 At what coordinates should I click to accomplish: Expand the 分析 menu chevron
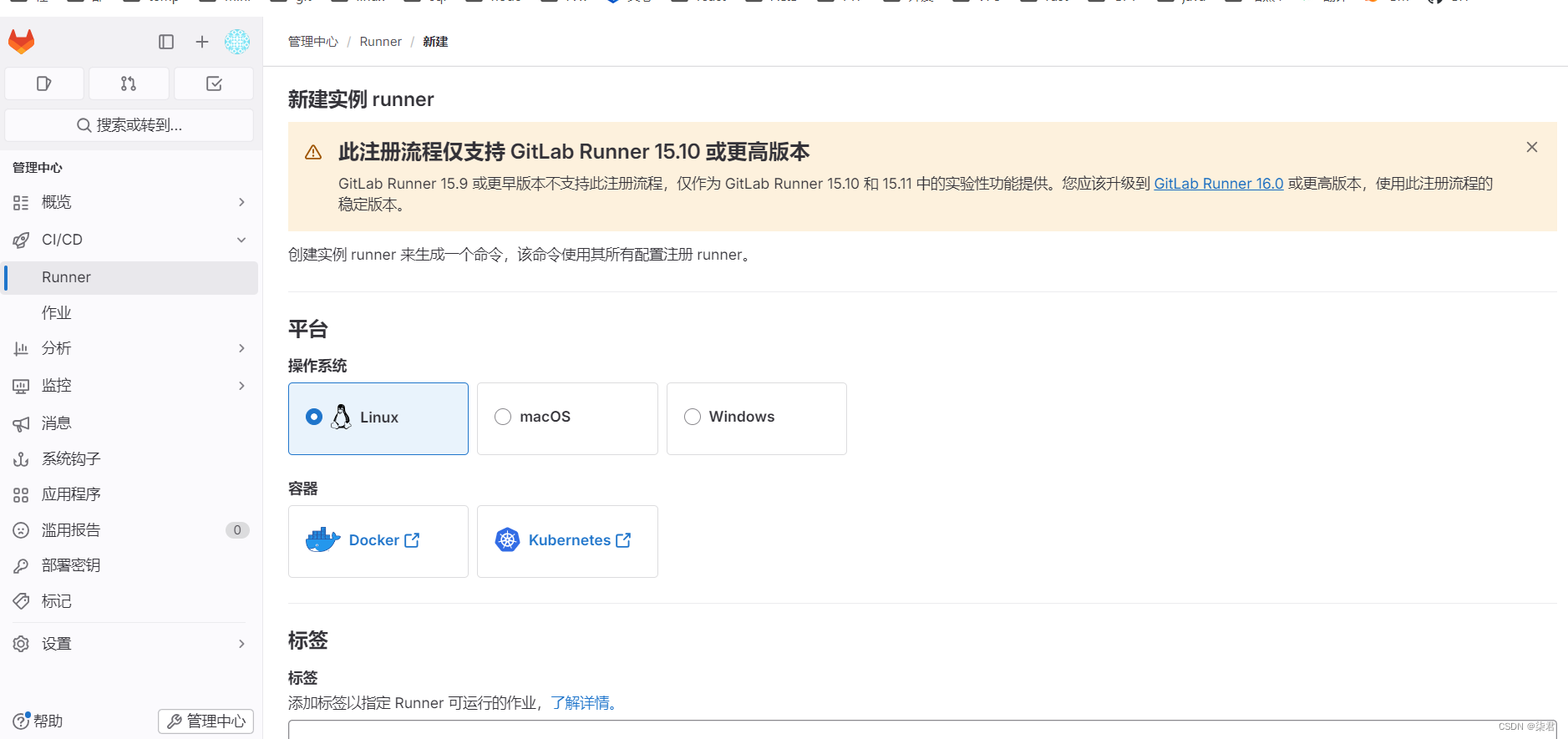(241, 348)
